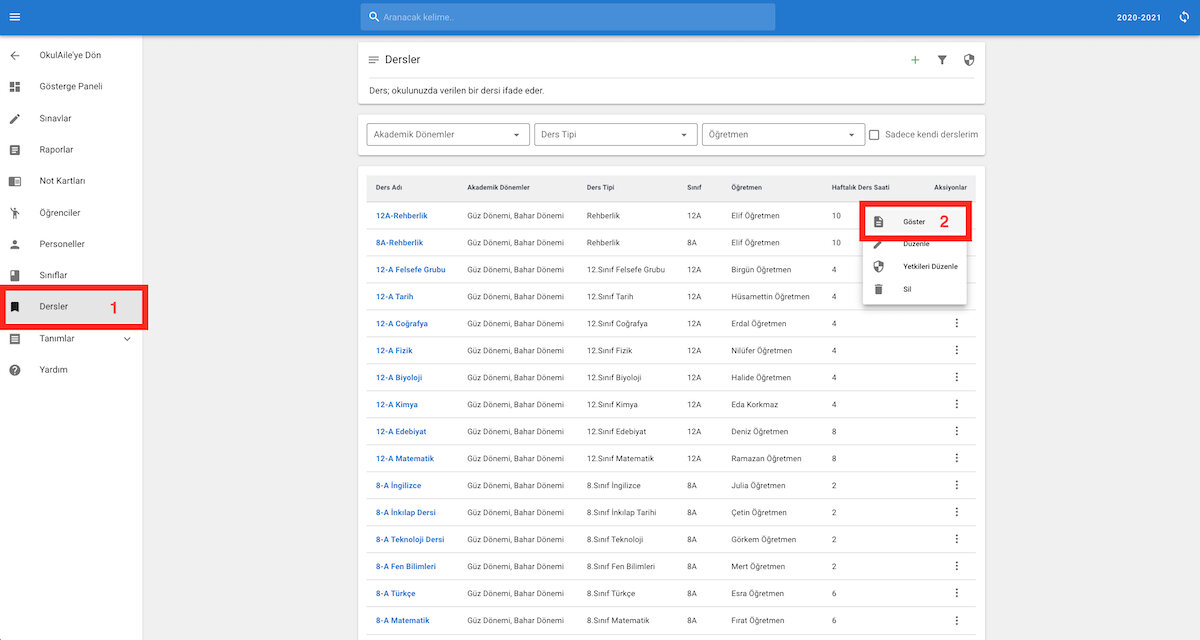Image resolution: width=1200 pixels, height=640 pixels.
Task: Choose Sil to delete the course
Action: click(x=914, y=289)
